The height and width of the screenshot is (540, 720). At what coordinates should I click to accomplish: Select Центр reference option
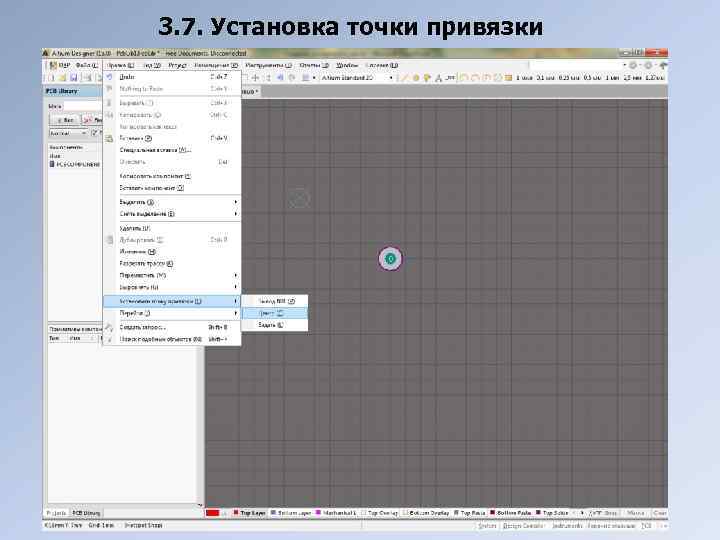coord(275,313)
